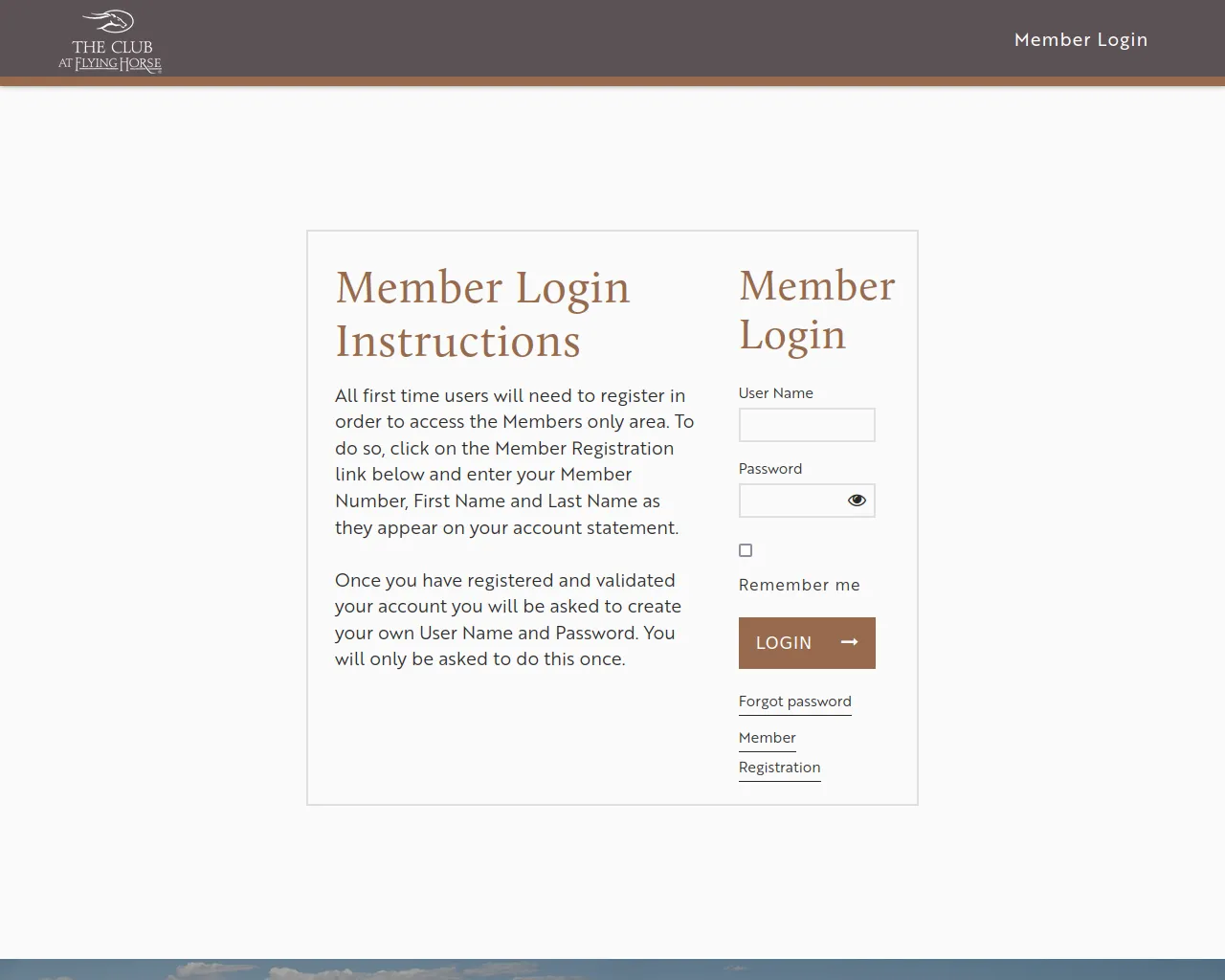Tick the Remember me checkbox
The width and height of the screenshot is (1225, 980).
[x=746, y=550]
